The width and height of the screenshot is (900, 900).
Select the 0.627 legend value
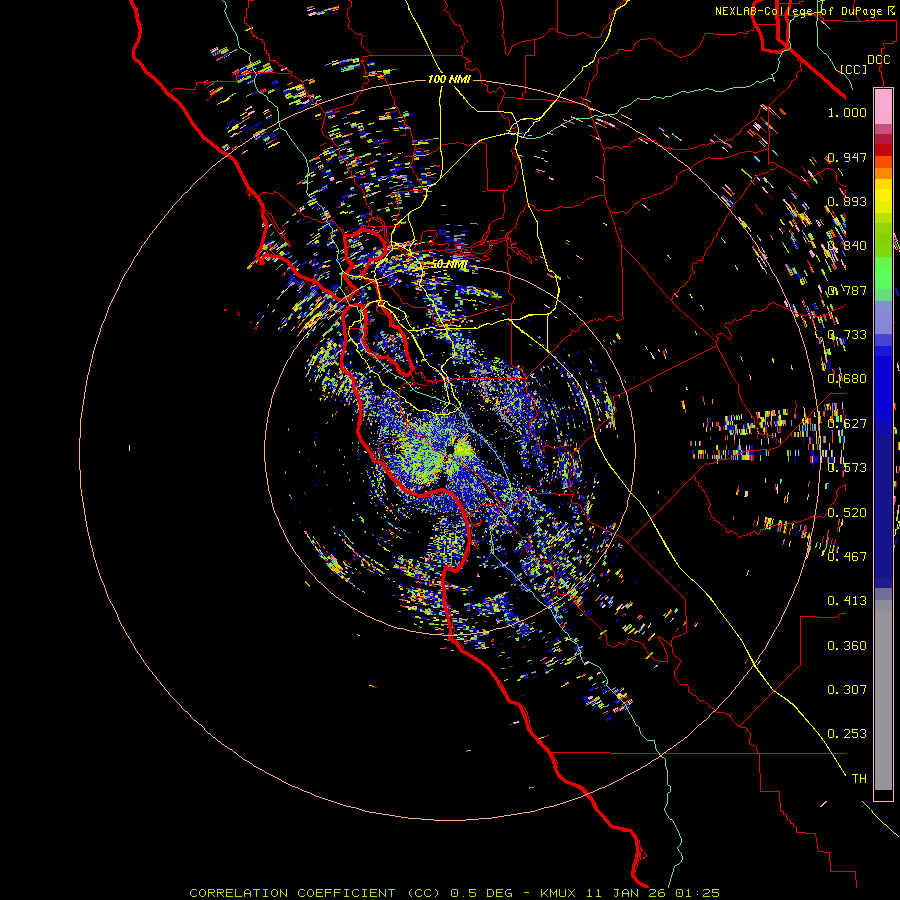(847, 424)
